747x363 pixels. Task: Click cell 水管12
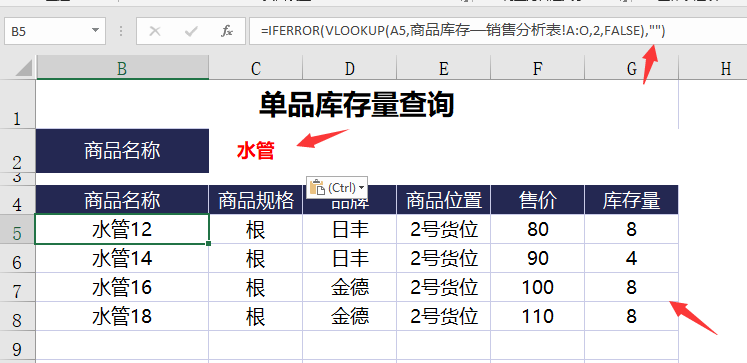(x=122, y=229)
